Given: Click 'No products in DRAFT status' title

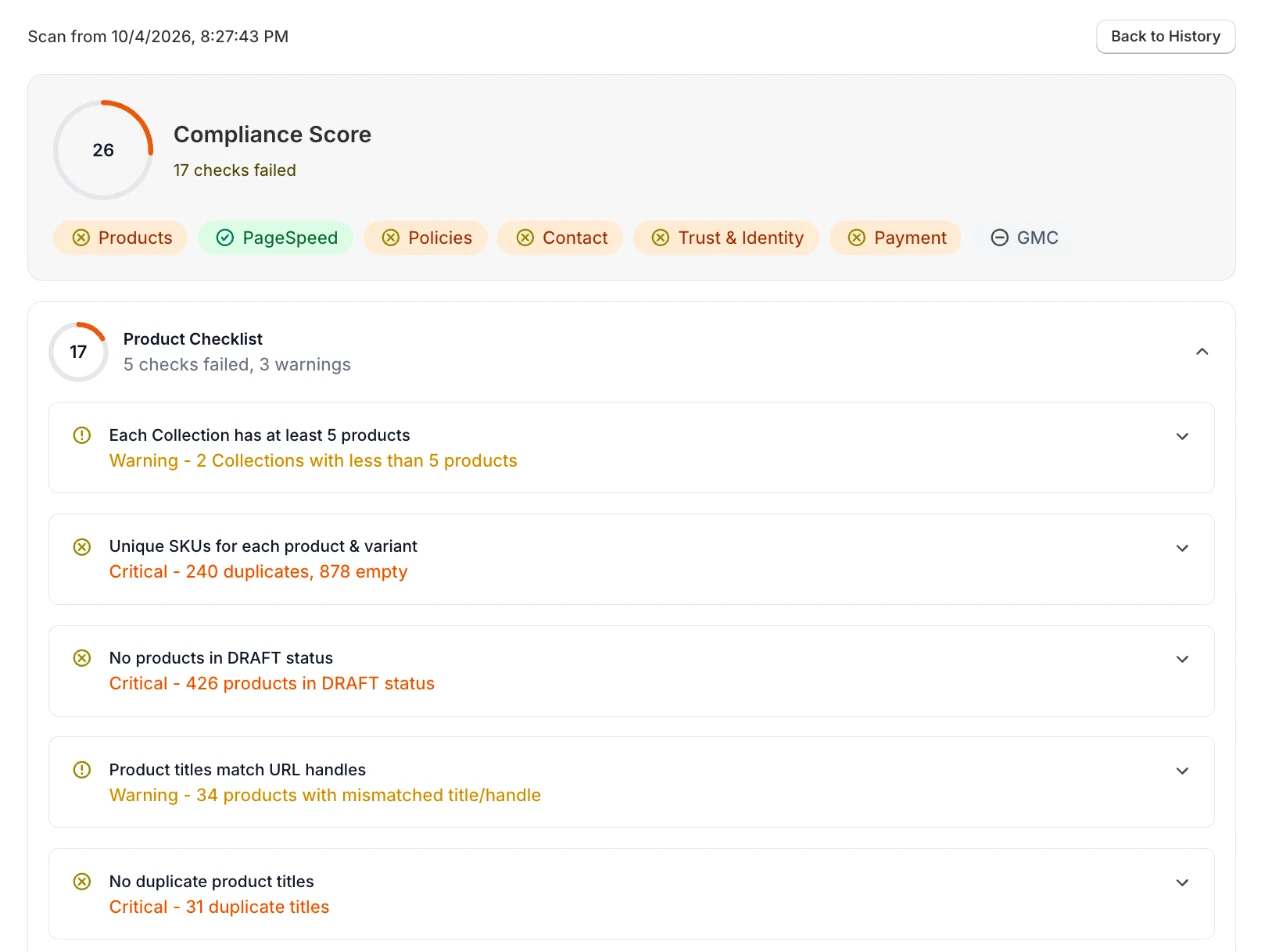Looking at the screenshot, I should coord(221,658).
